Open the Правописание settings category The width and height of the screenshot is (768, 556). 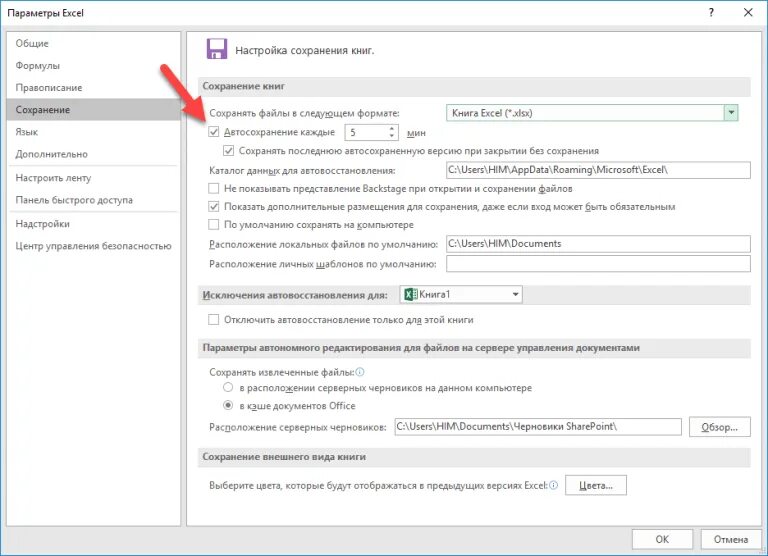93,87
